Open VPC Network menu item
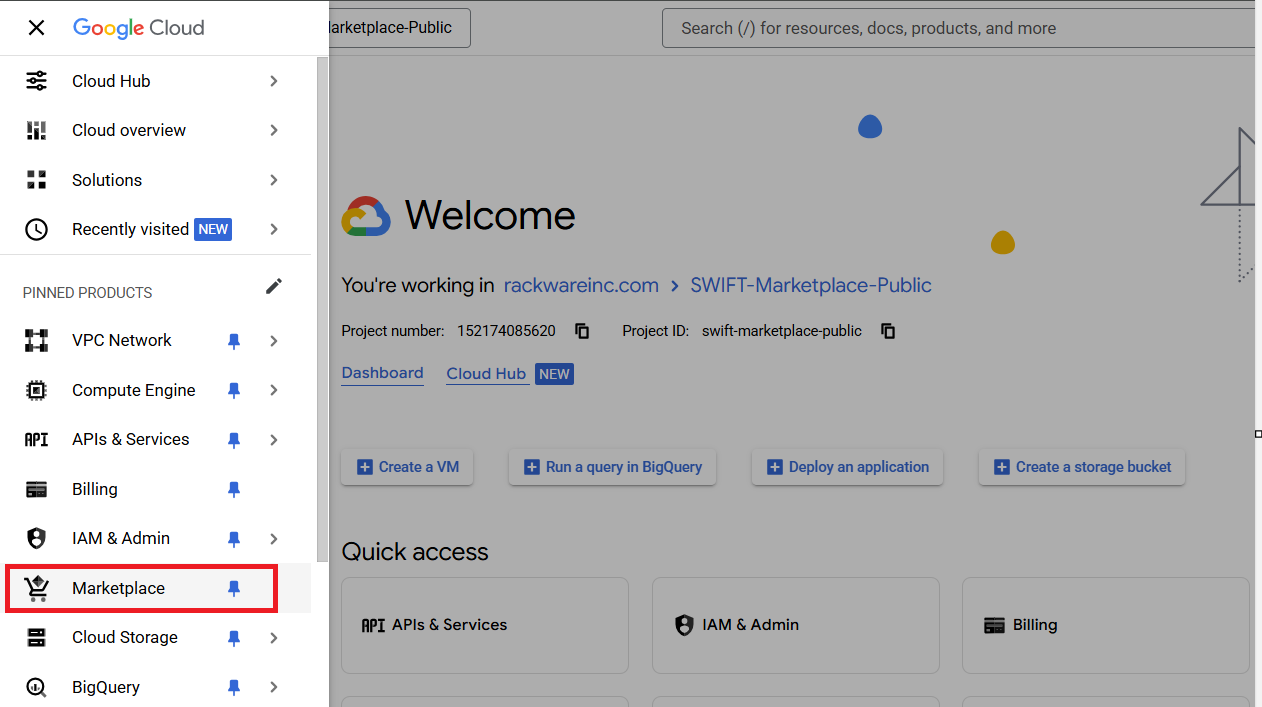This screenshot has width=1262, height=707. click(x=157, y=340)
